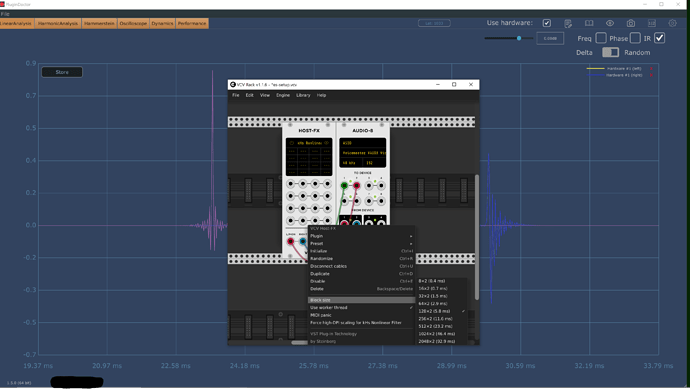Image resolution: width=690 pixels, height=389 pixels.
Task: Toggle the Use hardware checkbox
Action: (x=547, y=23)
